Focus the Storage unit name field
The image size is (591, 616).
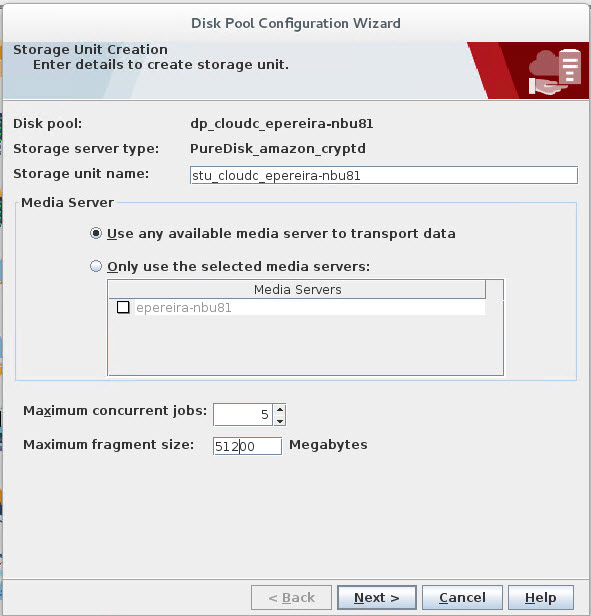(x=384, y=175)
